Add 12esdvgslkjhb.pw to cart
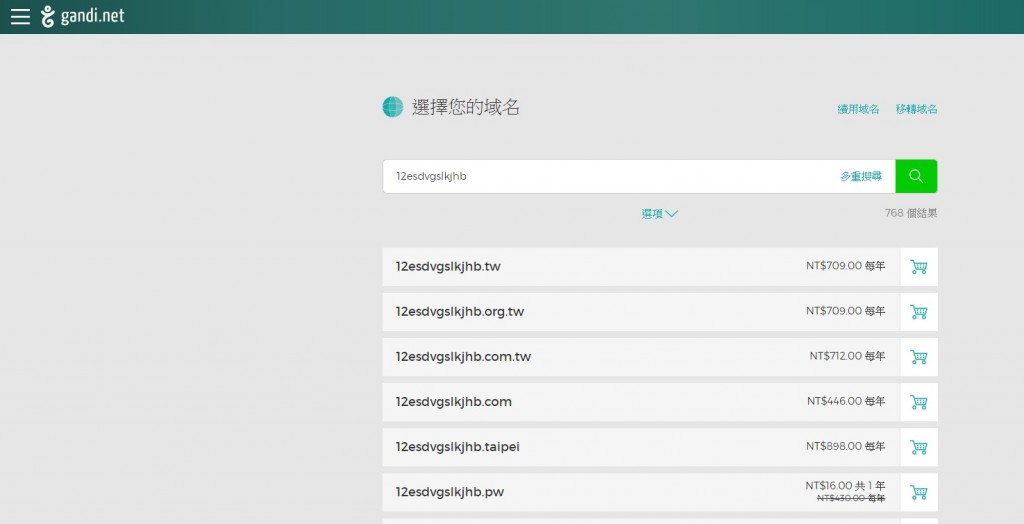 tap(919, 492)
